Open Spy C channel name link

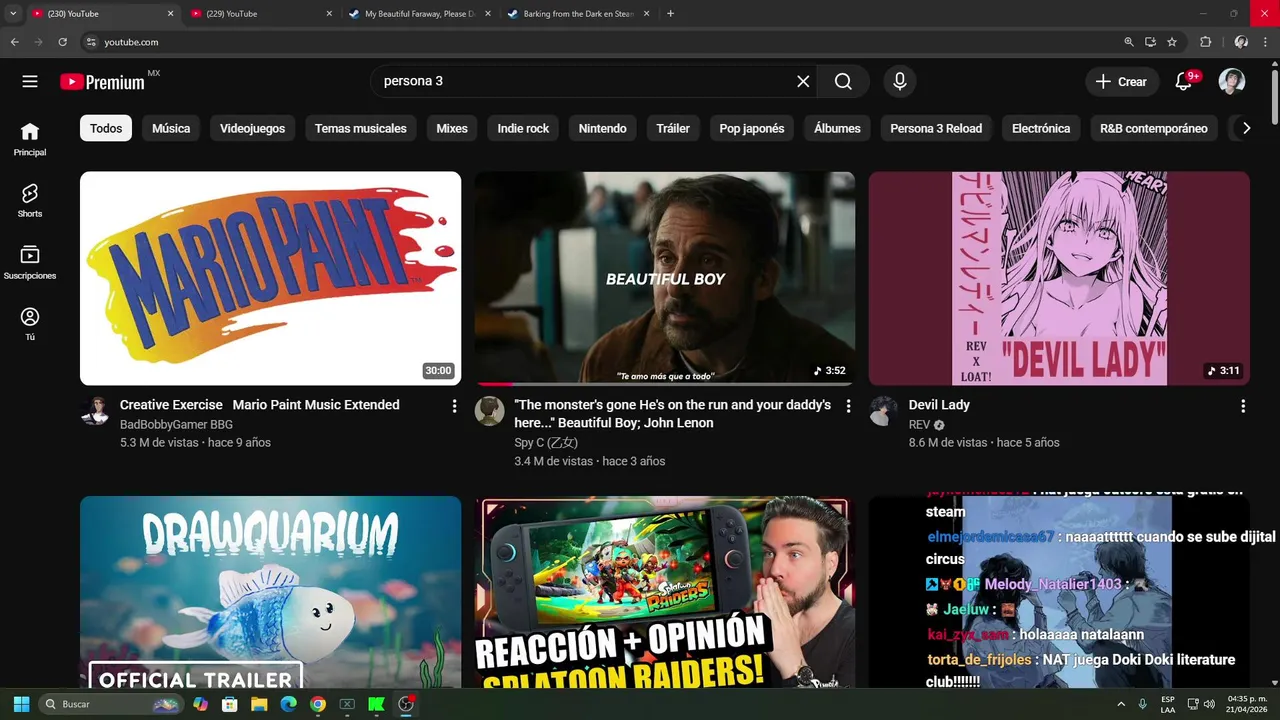(546, 443)
